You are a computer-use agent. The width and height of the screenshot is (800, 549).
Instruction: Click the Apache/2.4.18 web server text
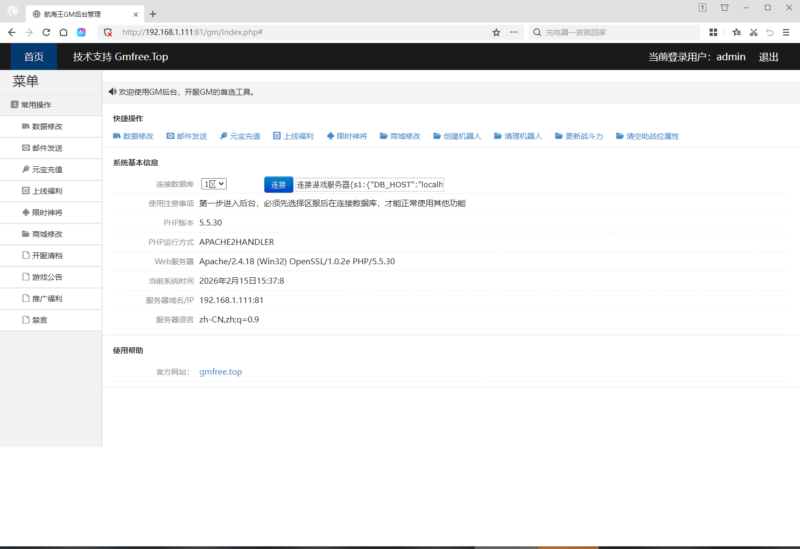[x=297, y=261]
